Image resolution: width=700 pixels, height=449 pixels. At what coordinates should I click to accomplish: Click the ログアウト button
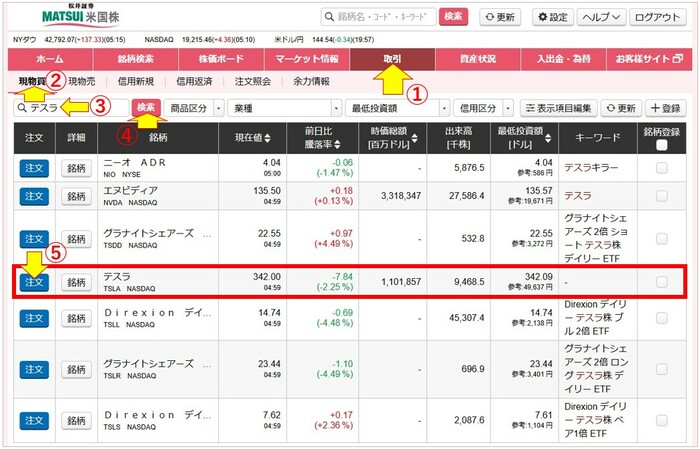click(658, 17)
